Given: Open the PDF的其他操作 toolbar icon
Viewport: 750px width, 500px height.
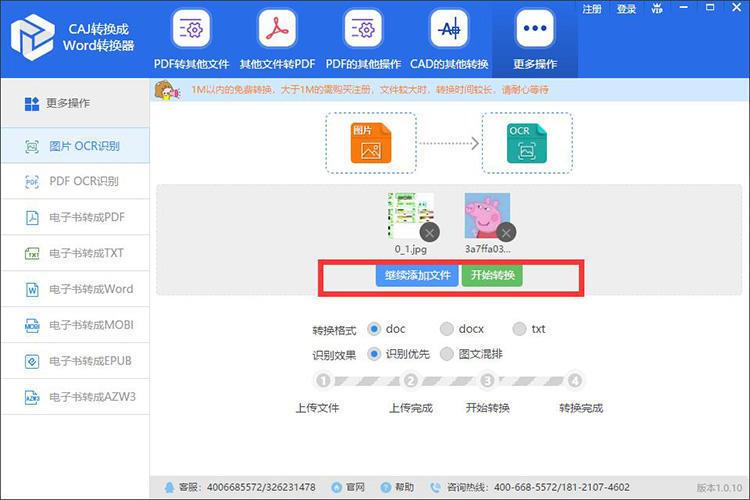Looking at the screenshot, I should pos(363,29).
